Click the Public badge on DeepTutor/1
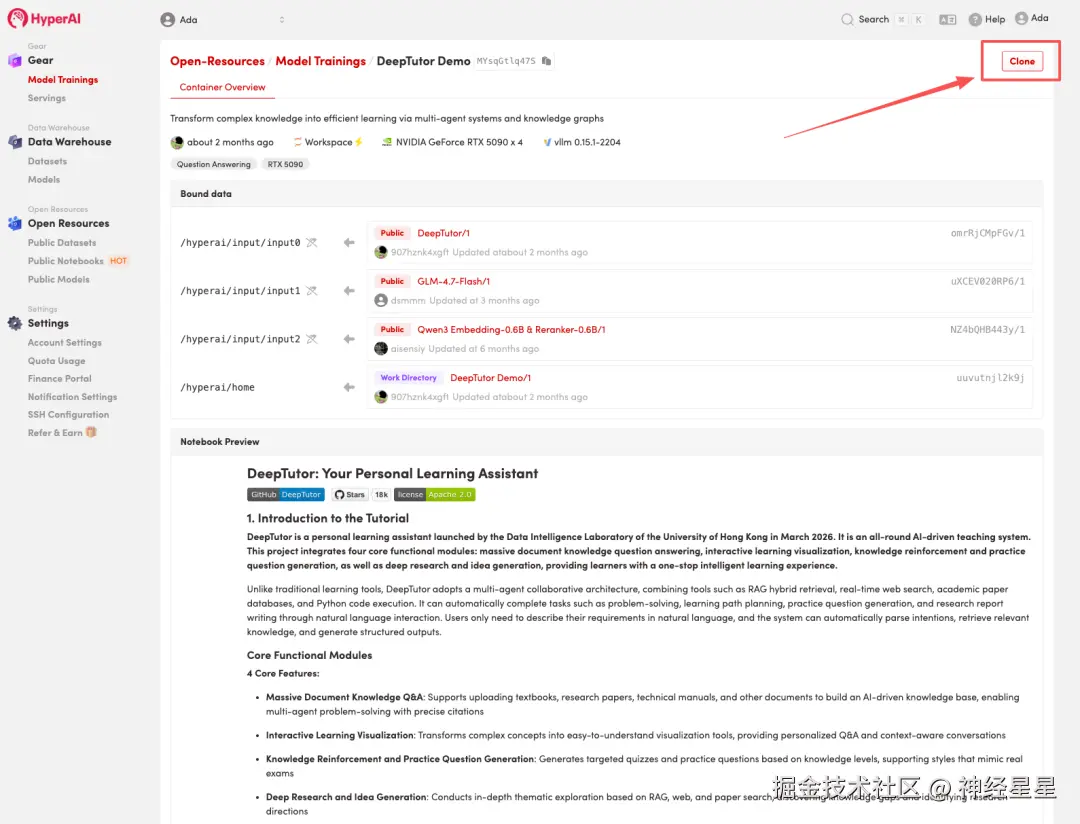This screenshot has width=1080, height=824. [x=392, y=233]
